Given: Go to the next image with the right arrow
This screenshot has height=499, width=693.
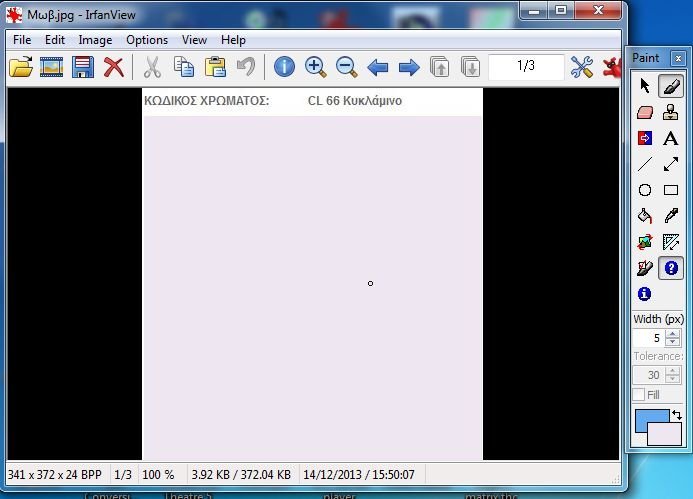Looking at the screenshot, I should tap(409, 68).
